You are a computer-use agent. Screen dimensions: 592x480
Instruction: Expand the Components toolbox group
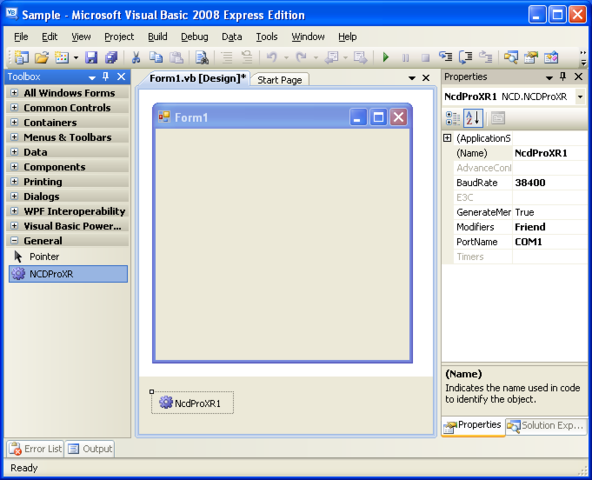click(x=14, y=166)
